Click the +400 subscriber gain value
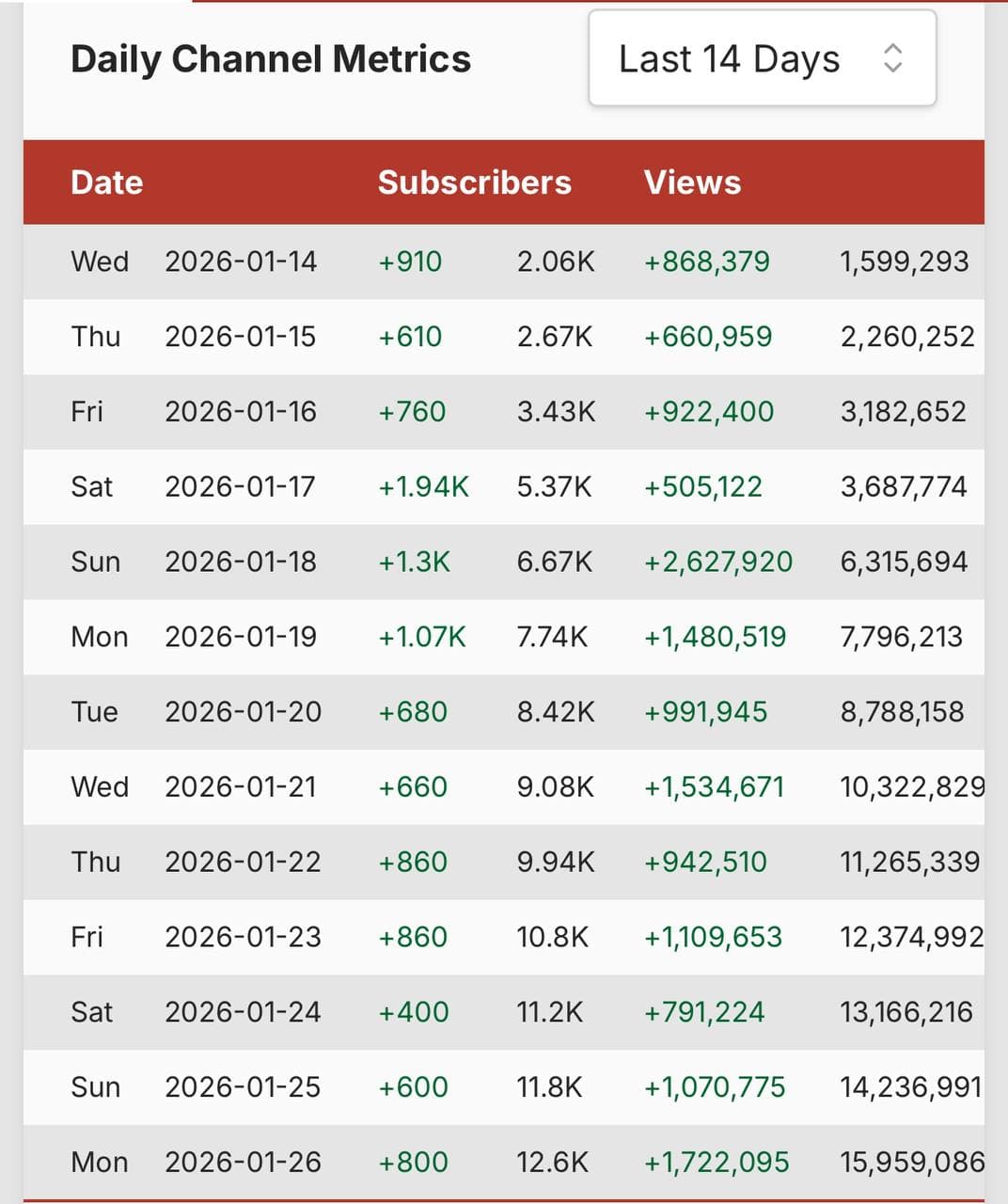1008x1204 pixels. point(414,1012)
